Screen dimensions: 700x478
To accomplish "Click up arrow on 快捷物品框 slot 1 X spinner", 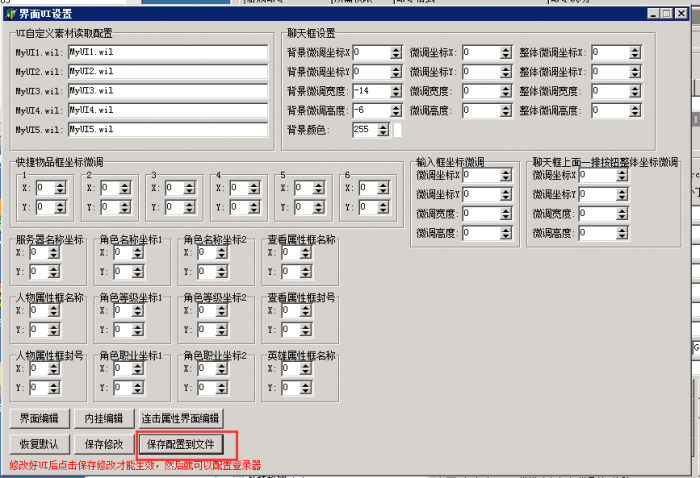I will pos(60,183).
